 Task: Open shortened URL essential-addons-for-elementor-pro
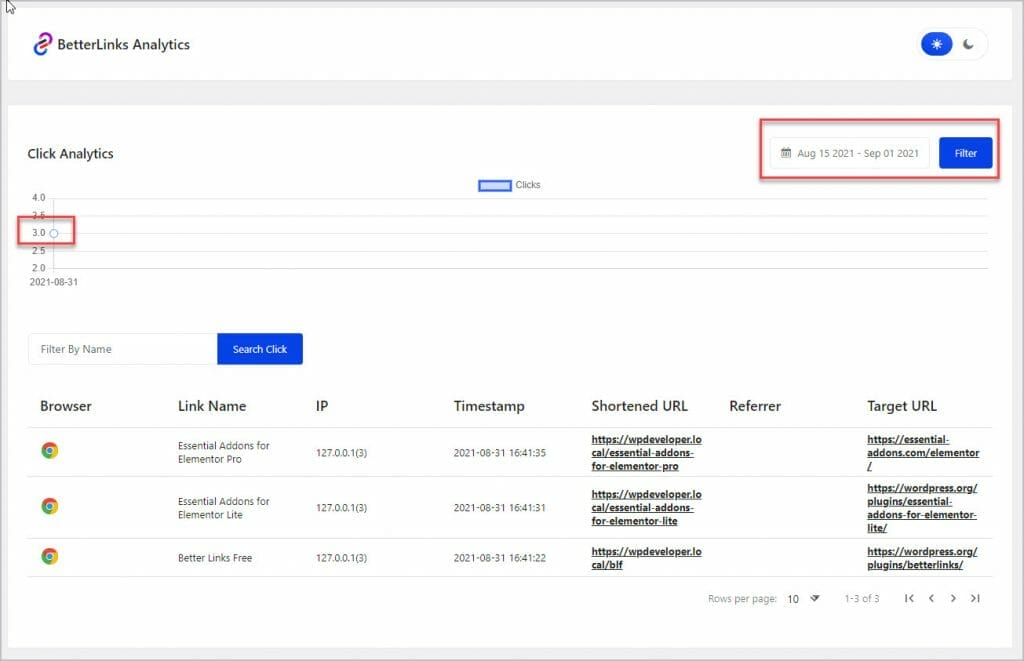(x=647, y=453)
